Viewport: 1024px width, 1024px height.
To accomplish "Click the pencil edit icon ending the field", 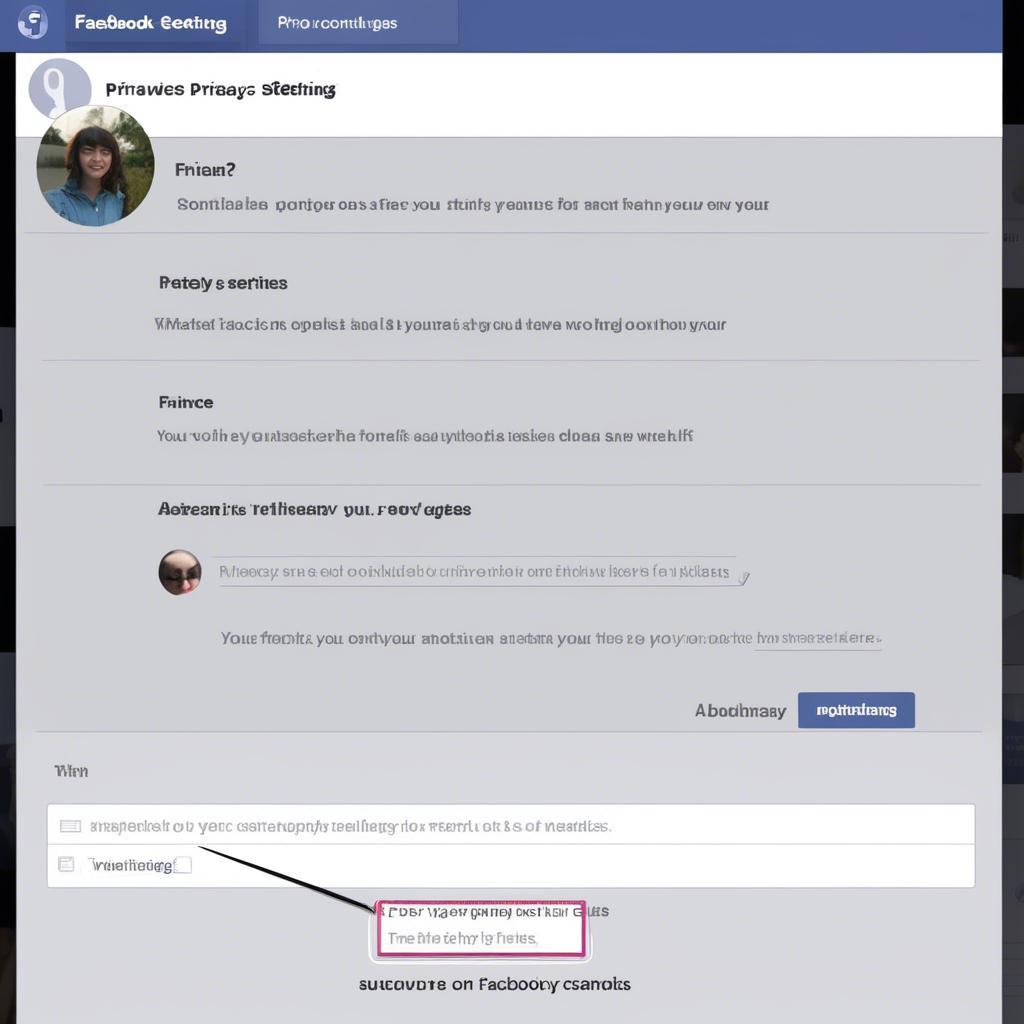I will coord(744,577).
